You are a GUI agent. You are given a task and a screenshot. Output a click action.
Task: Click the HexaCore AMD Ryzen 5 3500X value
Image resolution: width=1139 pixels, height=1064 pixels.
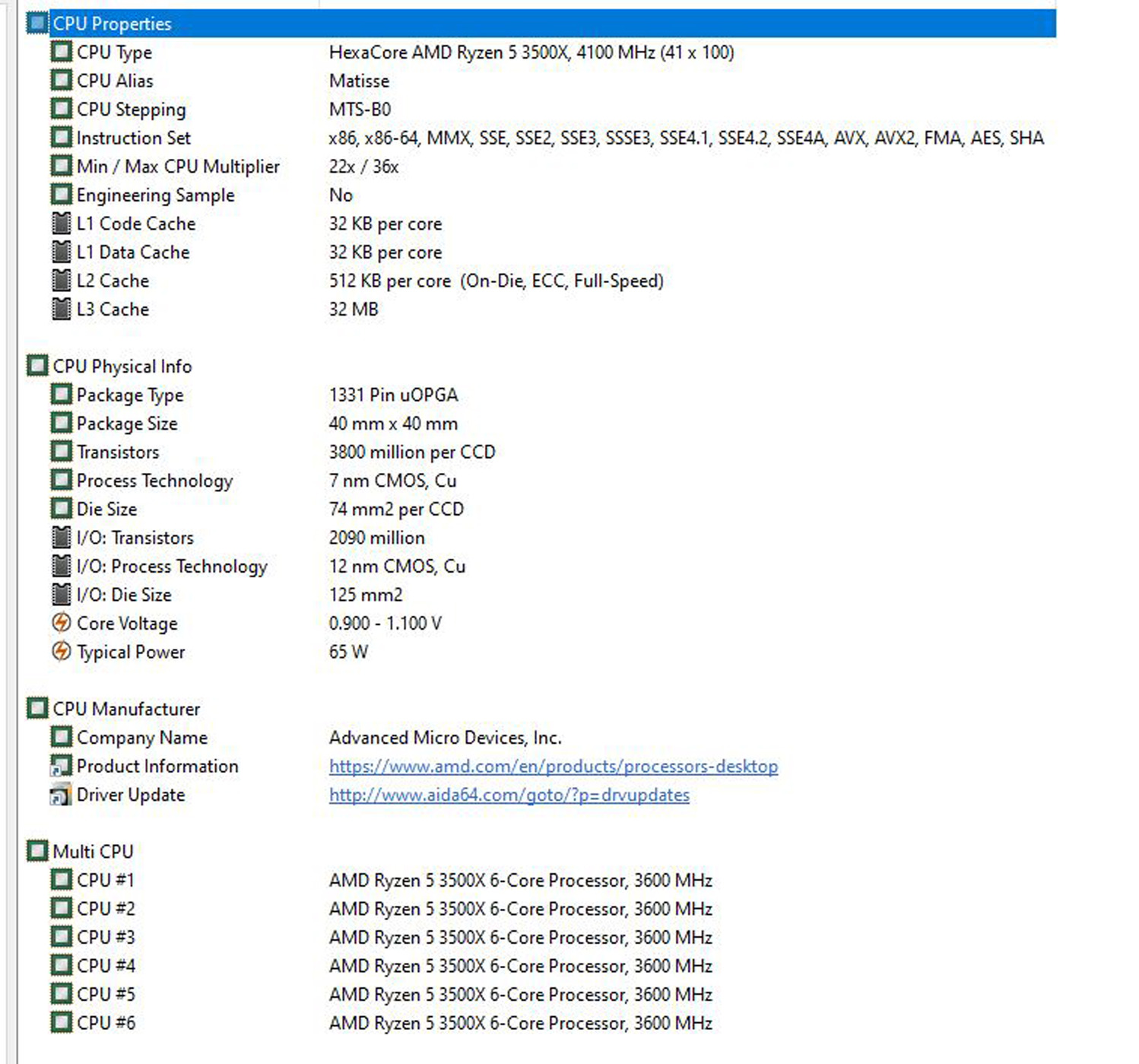531,52
